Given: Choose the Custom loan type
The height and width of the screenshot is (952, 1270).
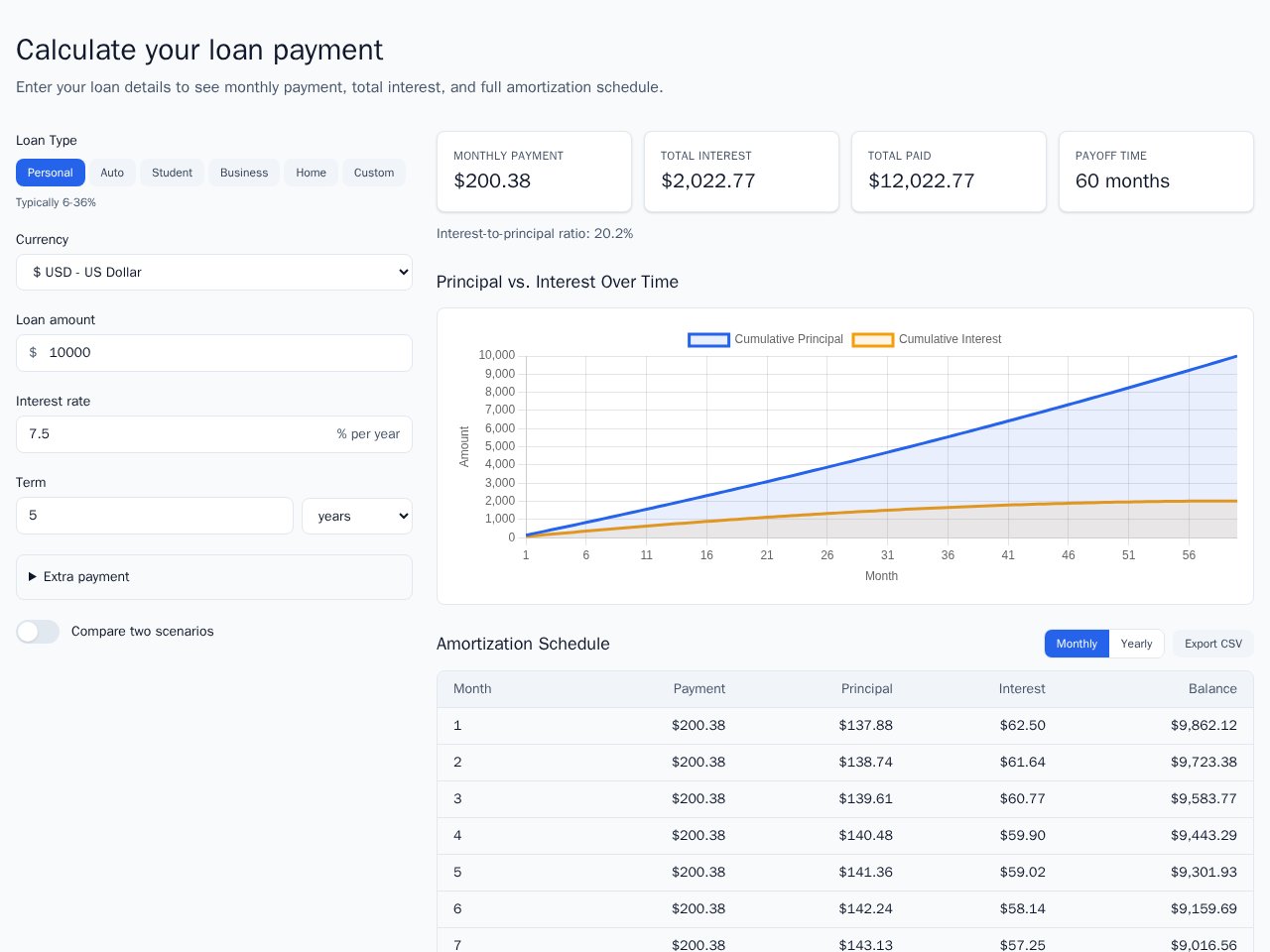Looking at the screenshot, I should tap(374, 173).
